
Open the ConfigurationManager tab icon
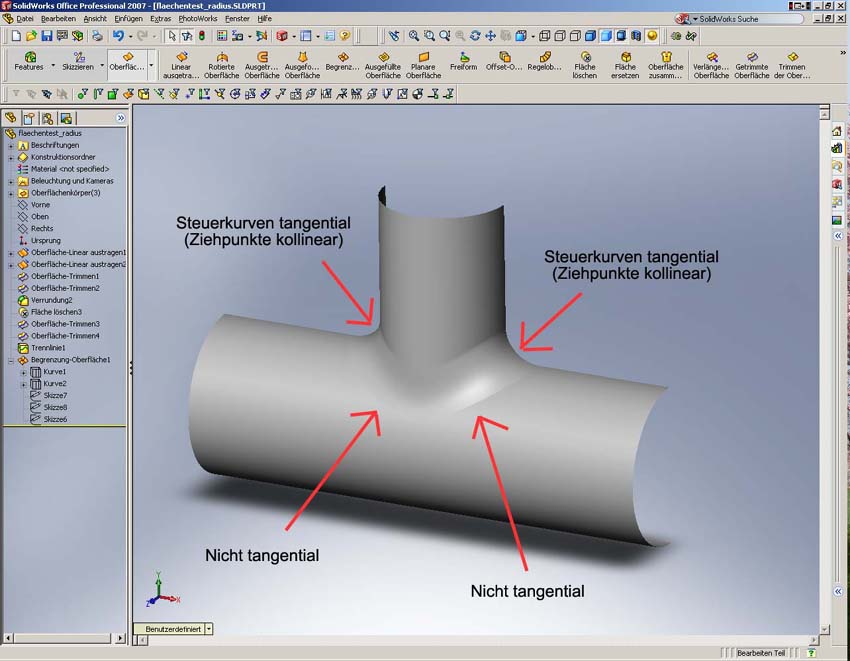pyautogui.click(x=48, y=118)
